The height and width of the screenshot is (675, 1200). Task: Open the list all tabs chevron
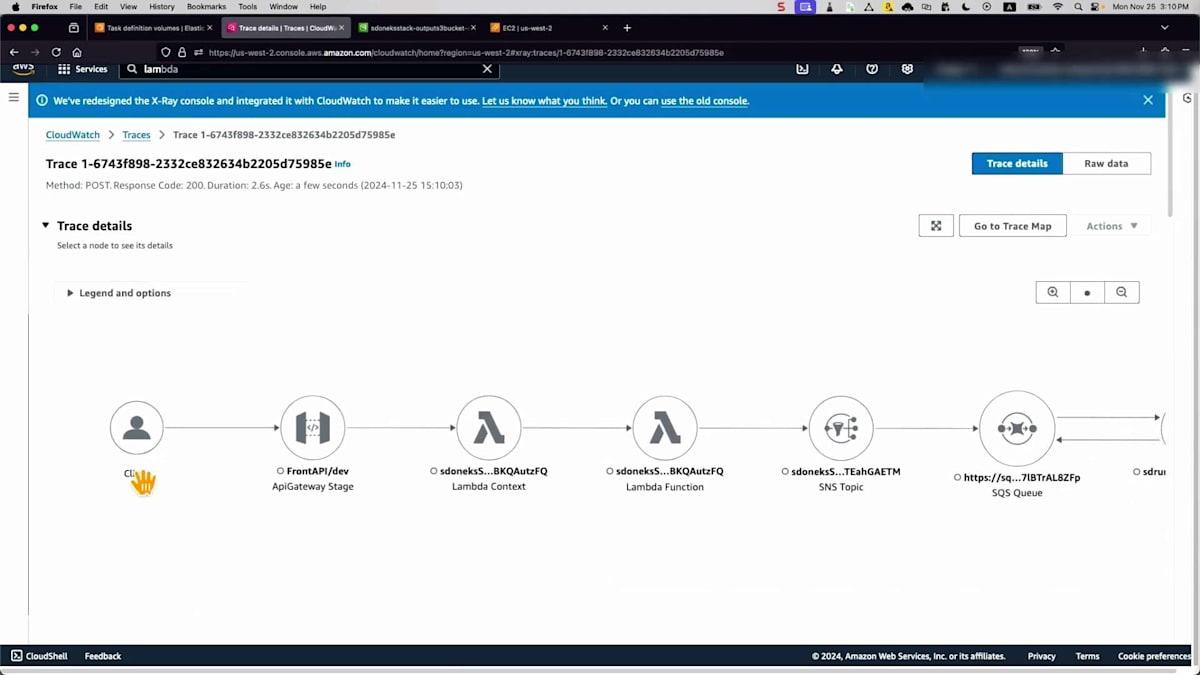pyautogui.click(x=1165, y=28)
